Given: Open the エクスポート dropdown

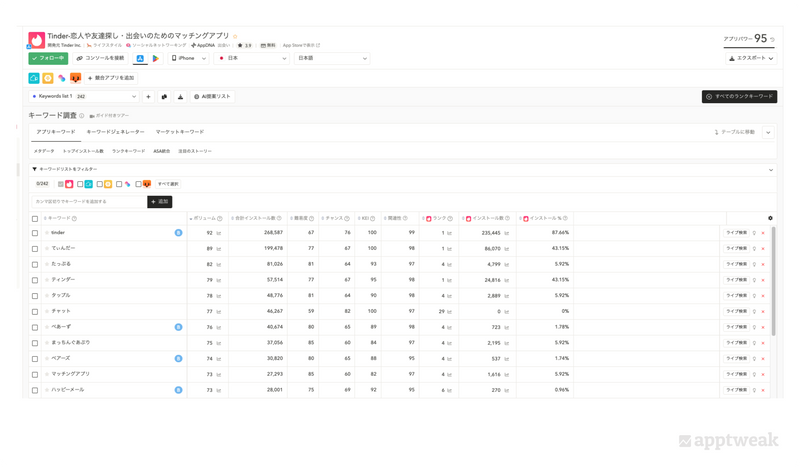Looking at the screenshot, I should point(751,58).
